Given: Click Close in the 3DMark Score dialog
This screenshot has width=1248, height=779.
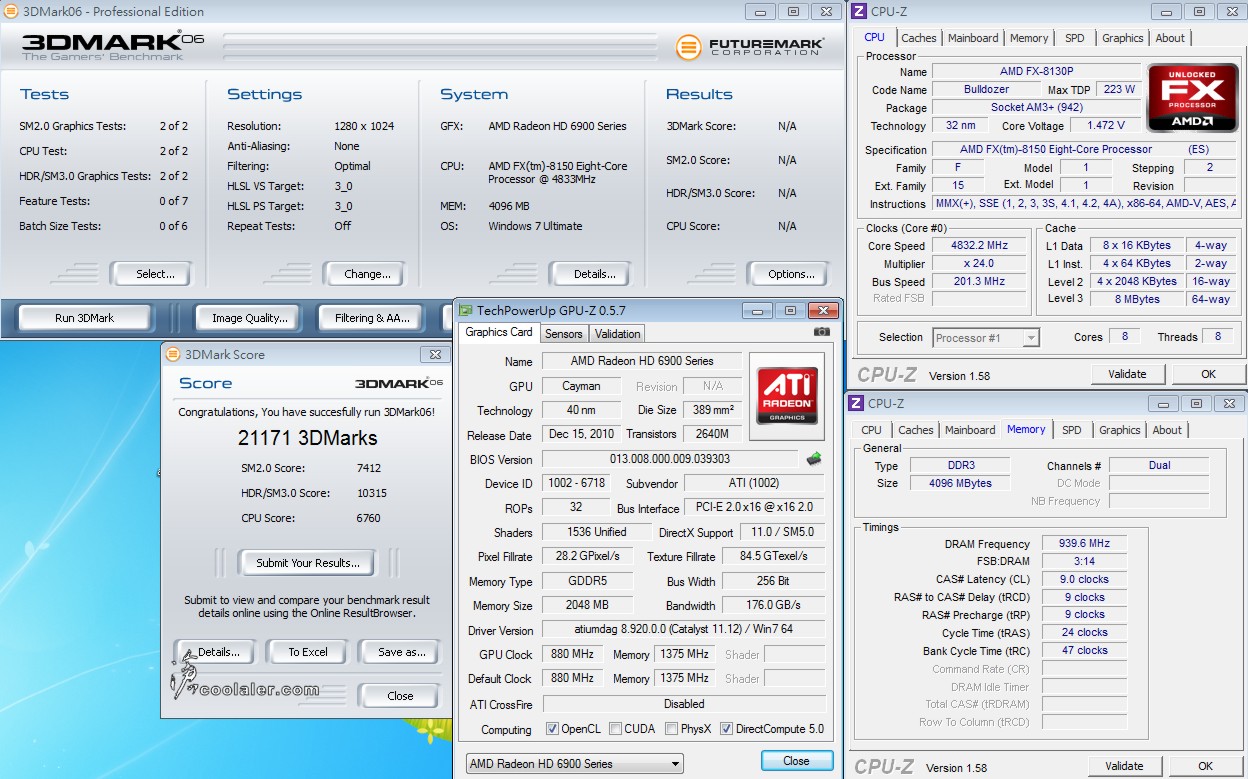Looking at the screenshot, I should 400,696.
